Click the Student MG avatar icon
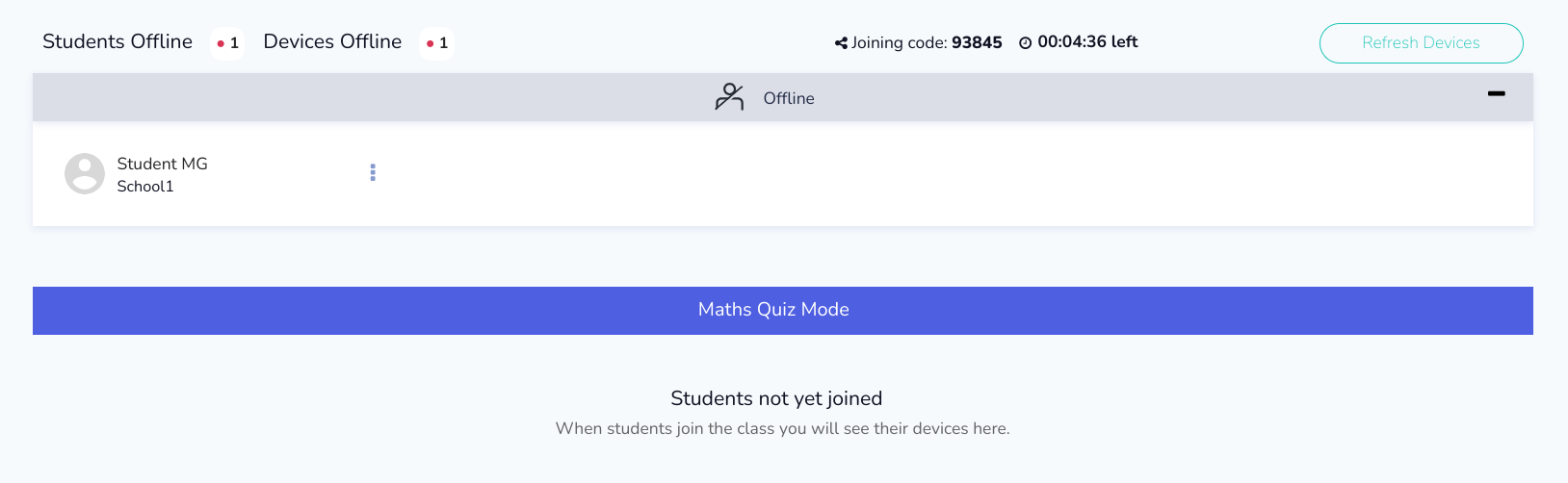The height and width of the screenshot is (483, 1568). tap(85, 173)
